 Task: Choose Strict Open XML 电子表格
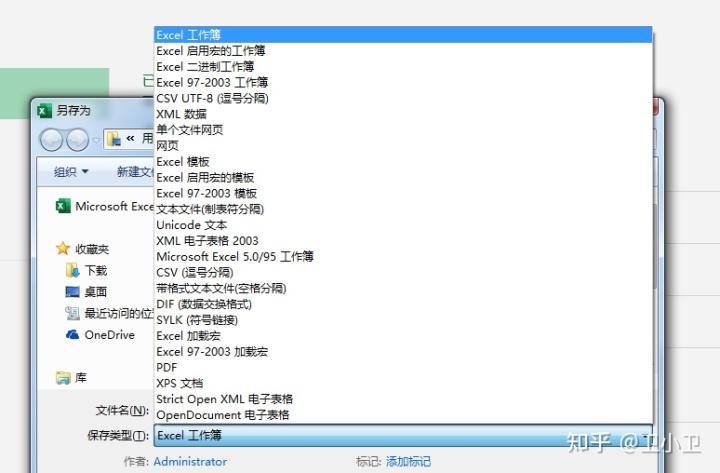coord(403,399)
